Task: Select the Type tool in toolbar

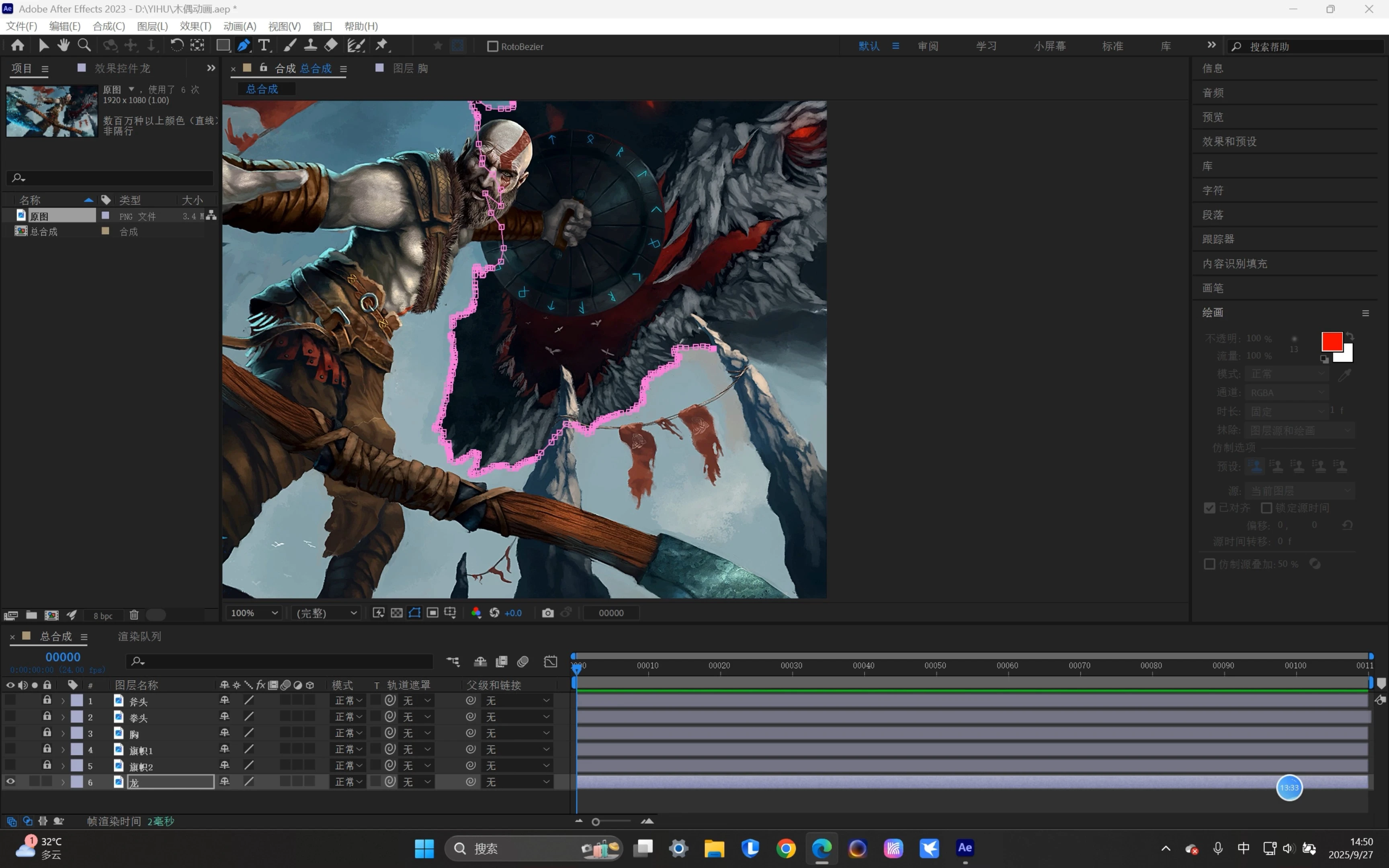Action: [263, 46]
